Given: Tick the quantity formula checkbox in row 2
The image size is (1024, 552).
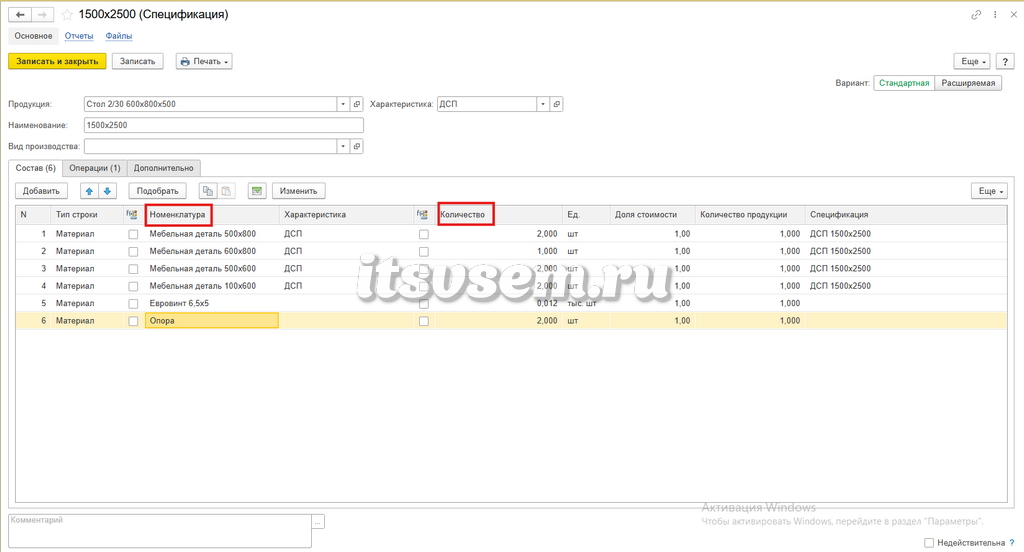Looking at the screenshot, I should [424, 252].
